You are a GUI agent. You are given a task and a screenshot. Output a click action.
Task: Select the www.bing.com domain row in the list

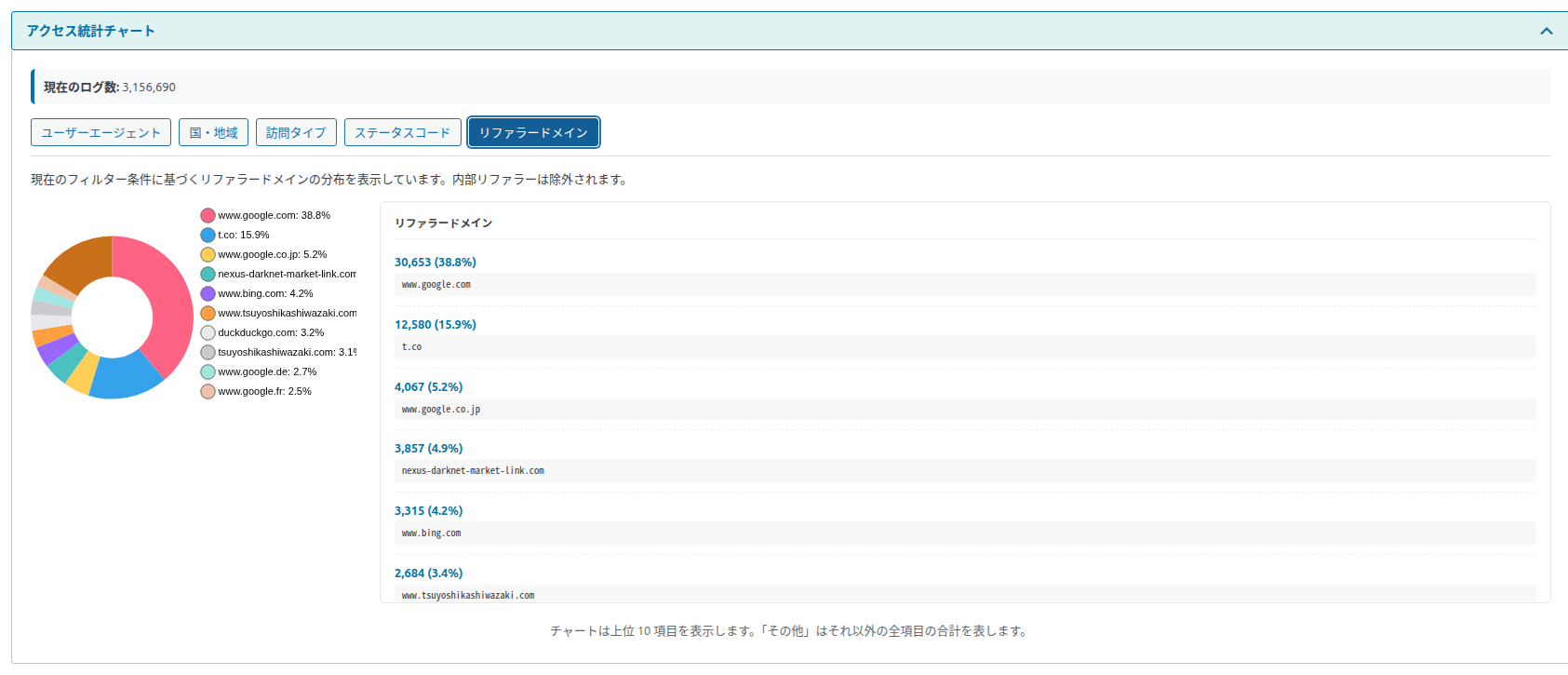coord(965,533)
